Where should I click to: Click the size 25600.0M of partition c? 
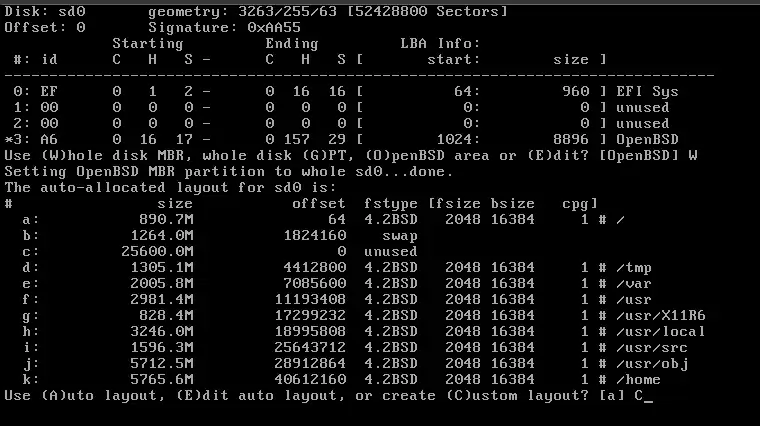(158, 251)
